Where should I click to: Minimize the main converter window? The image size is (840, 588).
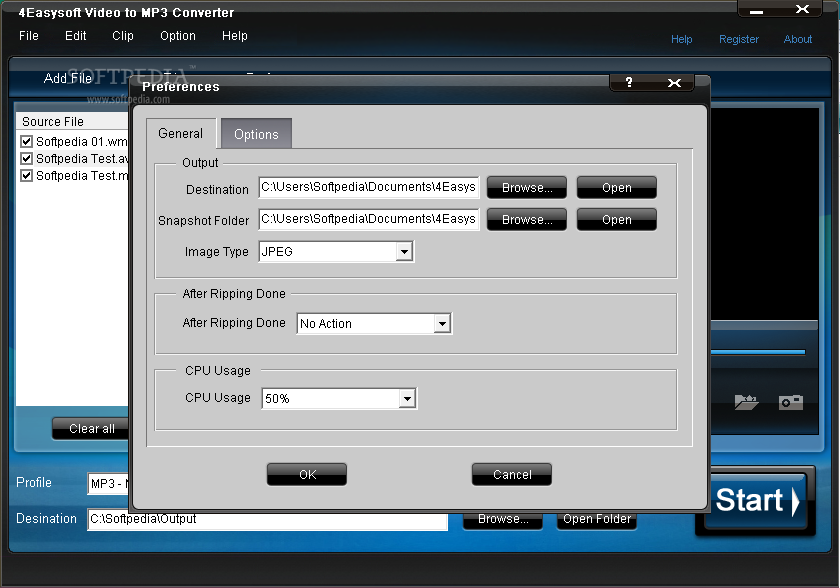click(756, 11)
